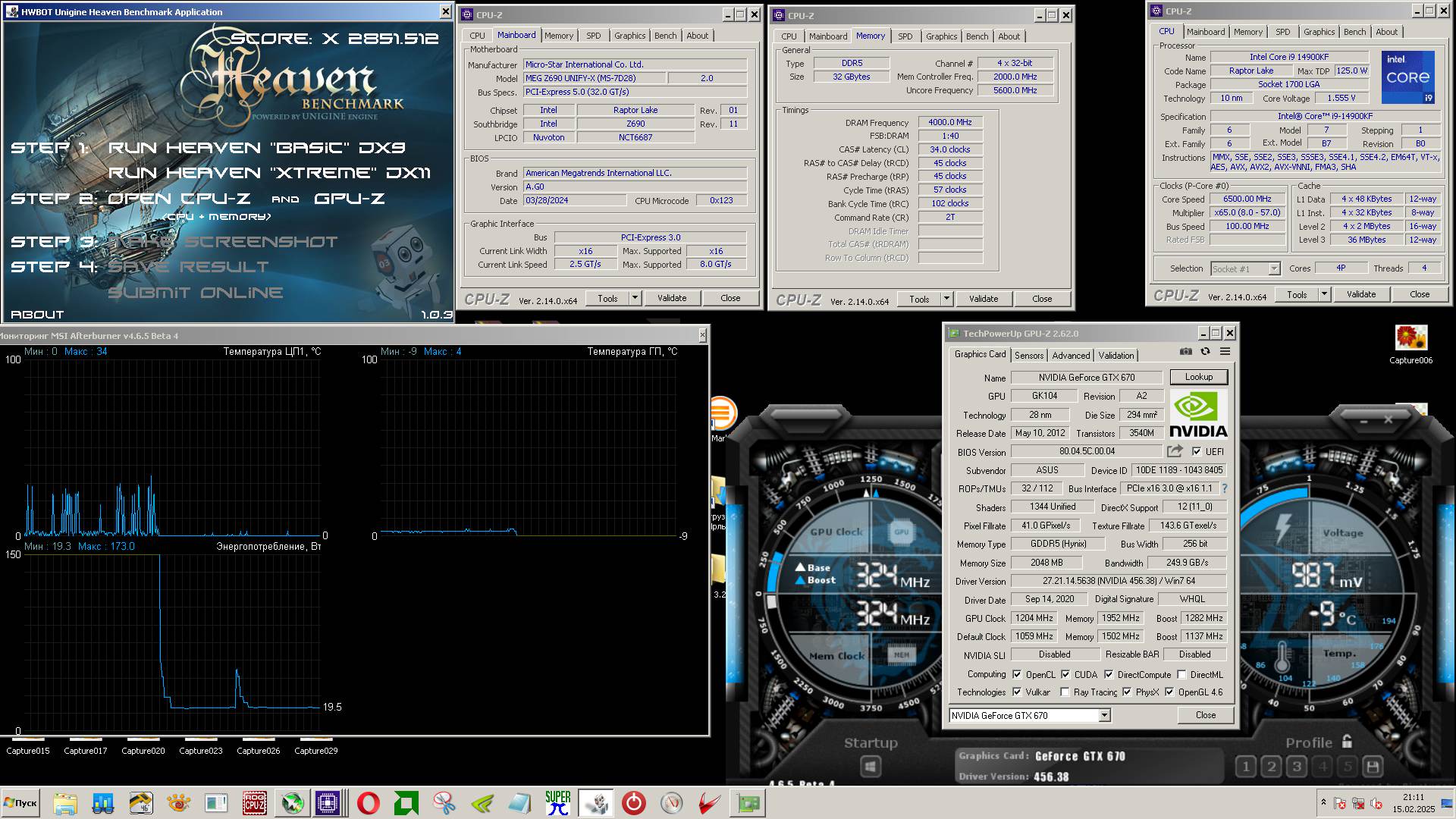Click the GPU-Z refresh icon
The width and height of the screenshot is (1456, 819).
click(1205, 352)
